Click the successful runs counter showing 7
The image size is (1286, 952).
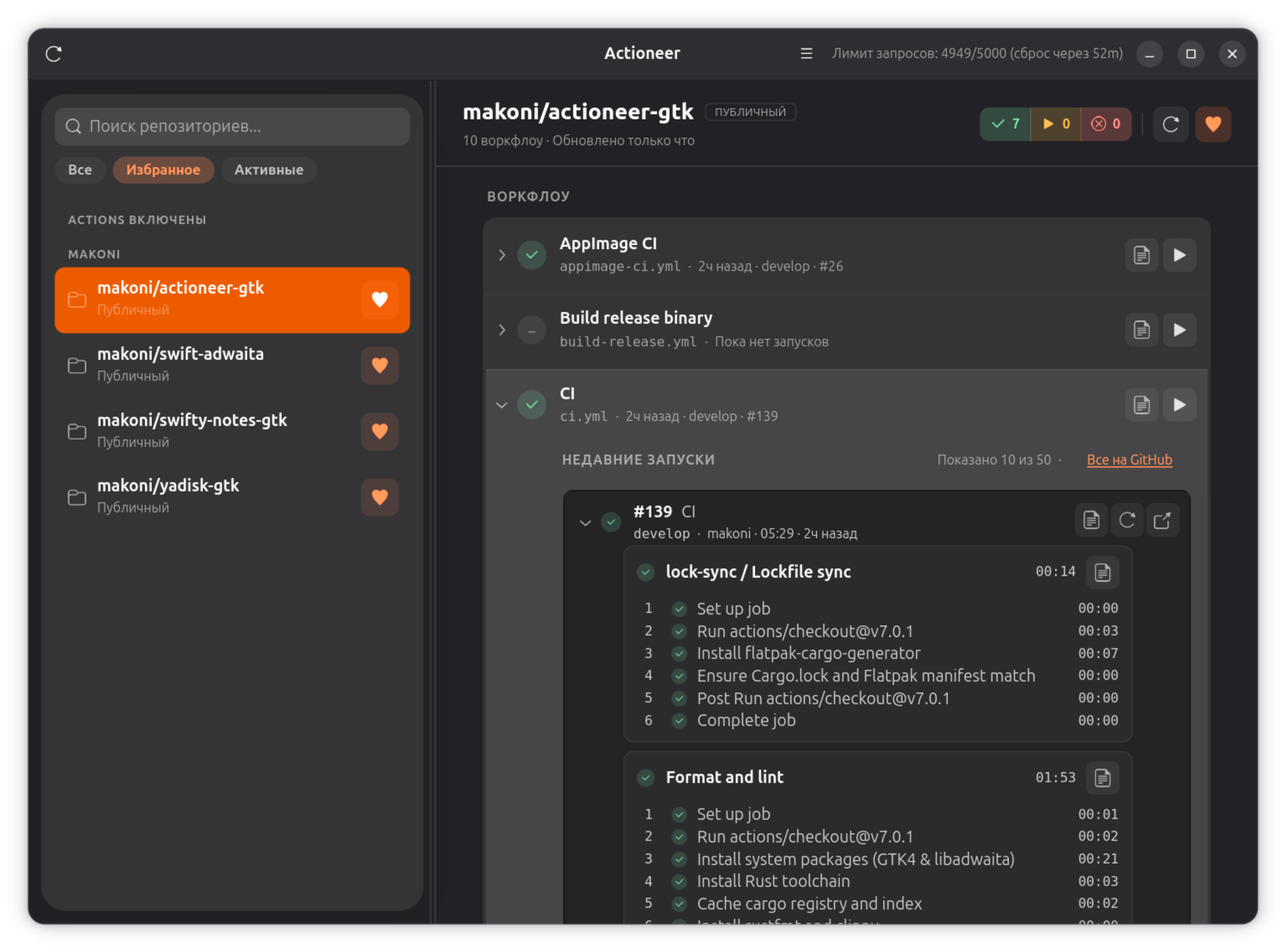[x=1006, y=124]
